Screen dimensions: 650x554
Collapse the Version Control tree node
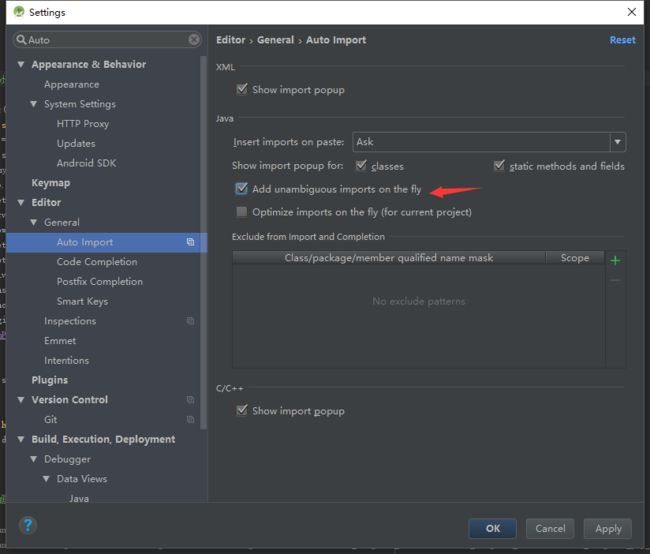click(x=21, y=400)
